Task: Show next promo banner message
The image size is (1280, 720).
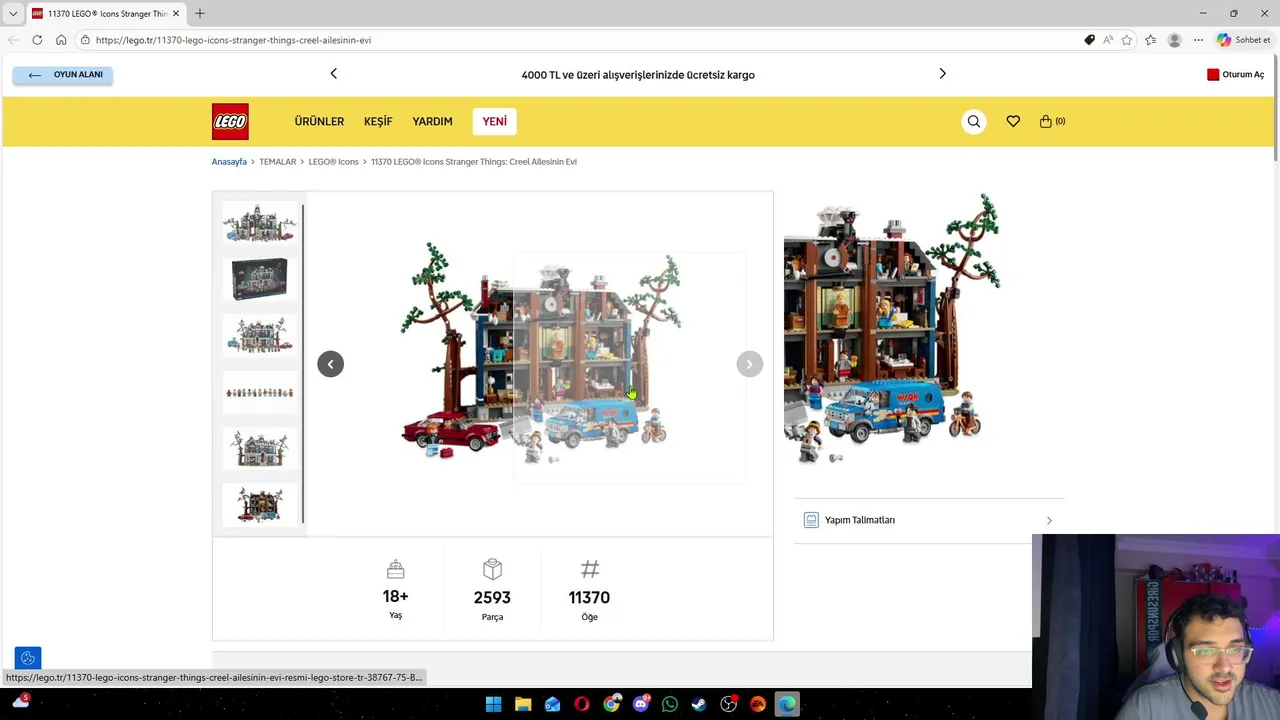Action: pyautogui.click(x=942, y=74)
